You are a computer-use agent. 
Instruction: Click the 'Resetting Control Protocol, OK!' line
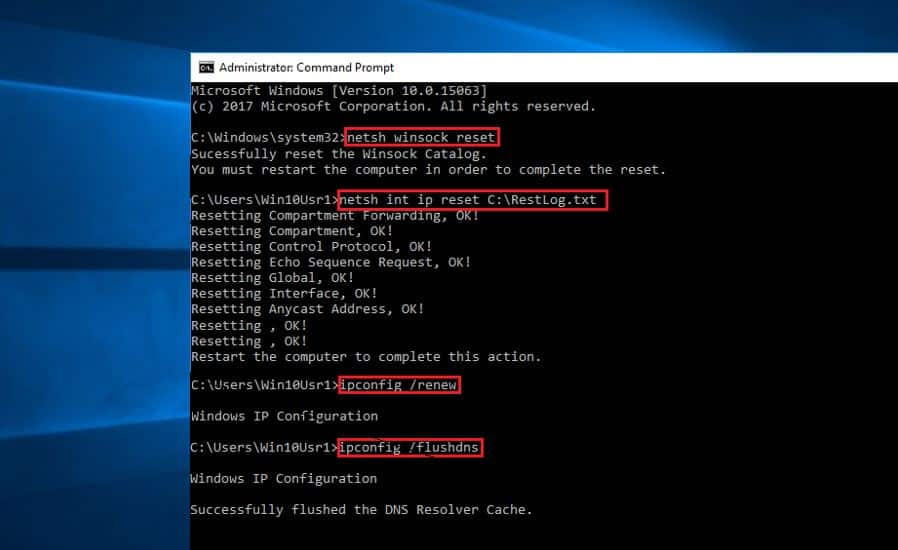coord(311,247)
